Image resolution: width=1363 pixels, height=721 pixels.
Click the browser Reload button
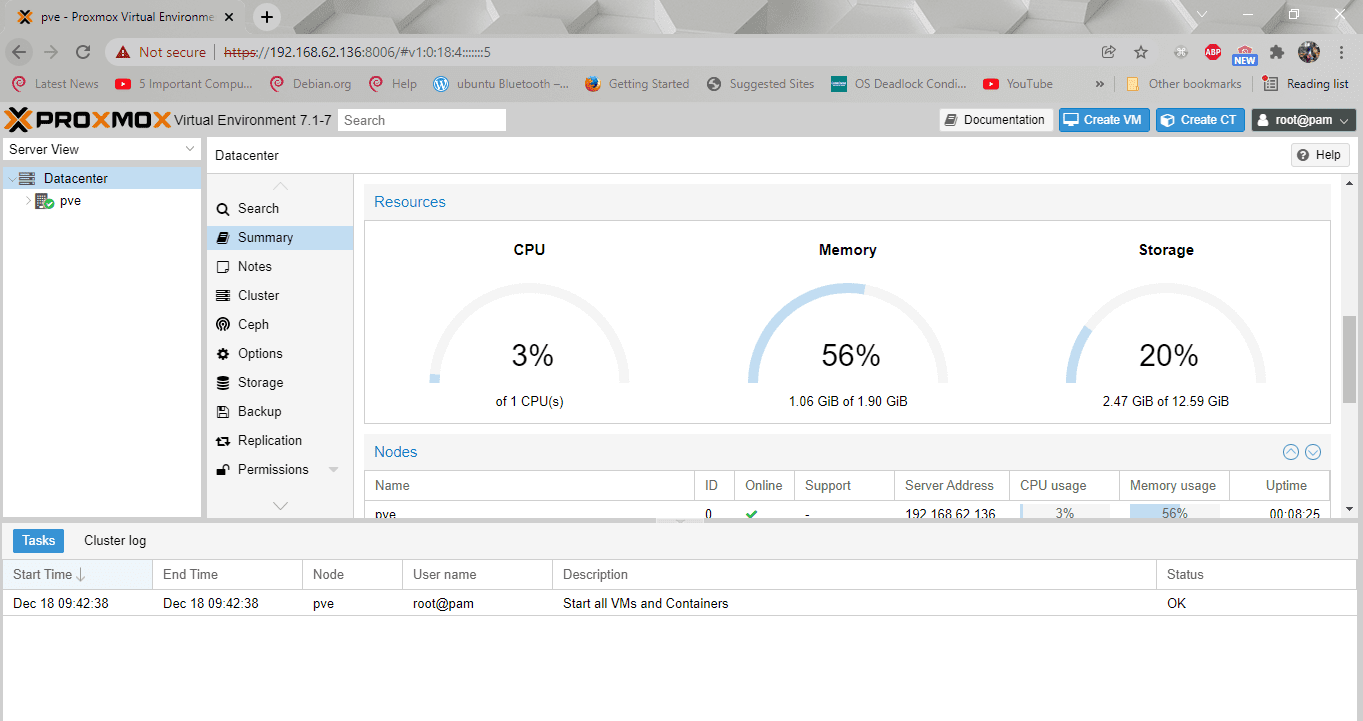[83, 52]
